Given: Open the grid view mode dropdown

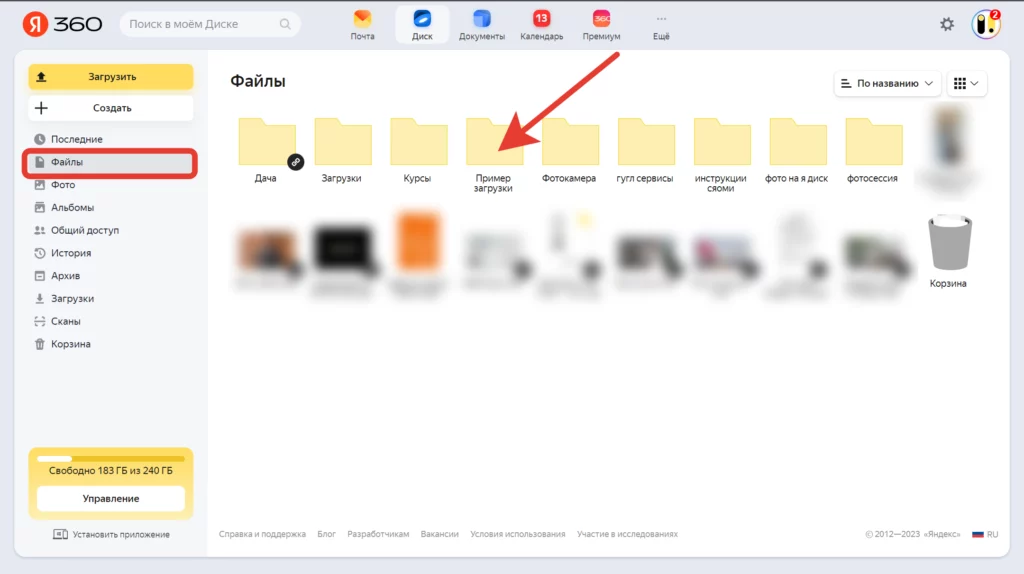Looking at the screenshot, I should (966, 83).
